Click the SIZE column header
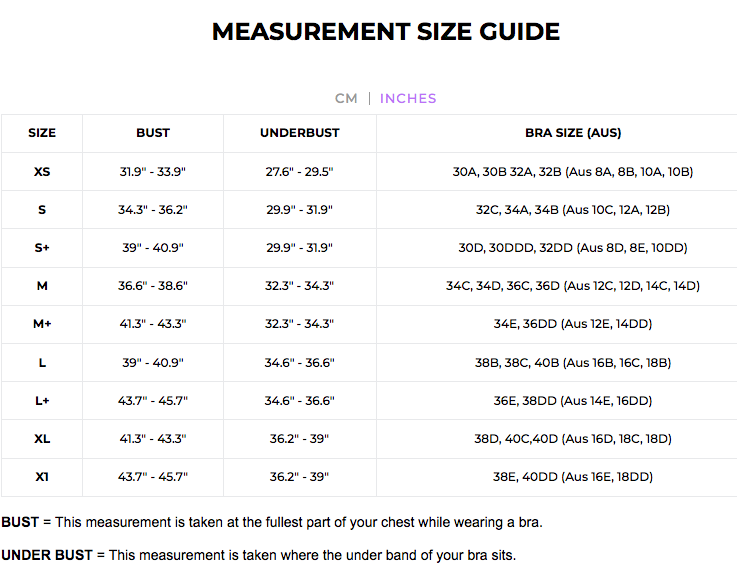Viewport: 737px width, 575px height. coord(42,133)
